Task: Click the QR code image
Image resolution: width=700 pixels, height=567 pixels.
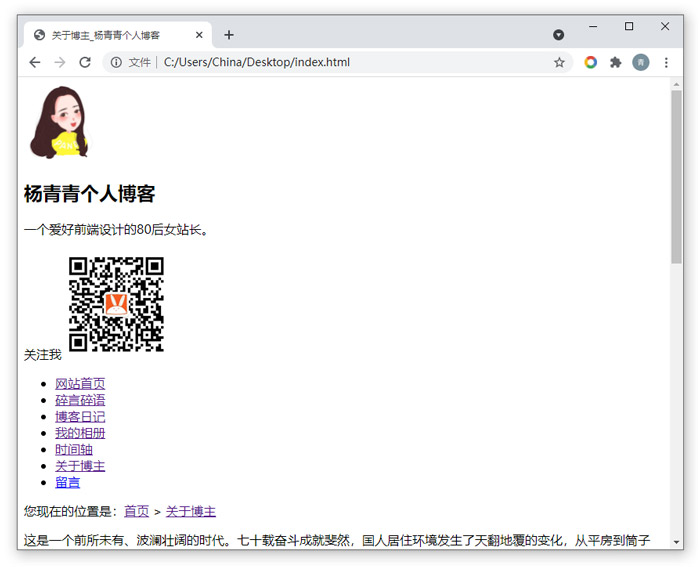Action: pyautogui.click(x=116, y=304)
